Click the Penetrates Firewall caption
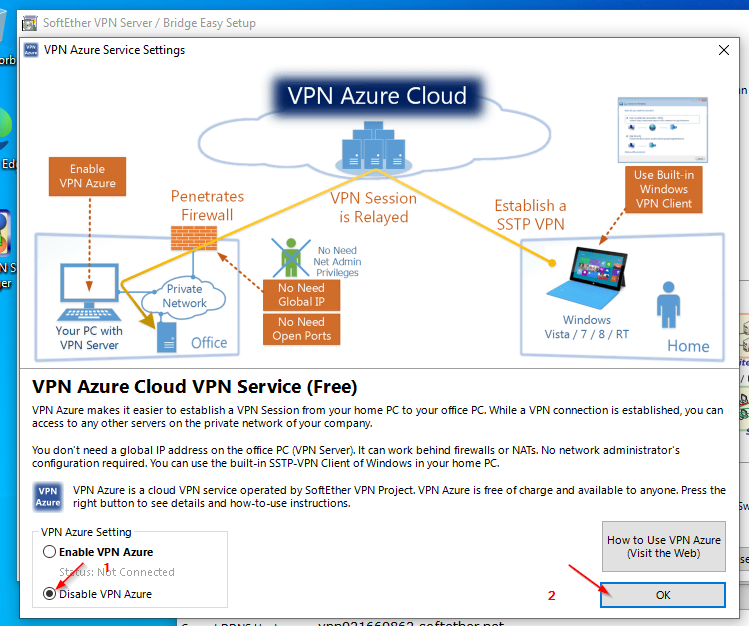 pos(207,205)
